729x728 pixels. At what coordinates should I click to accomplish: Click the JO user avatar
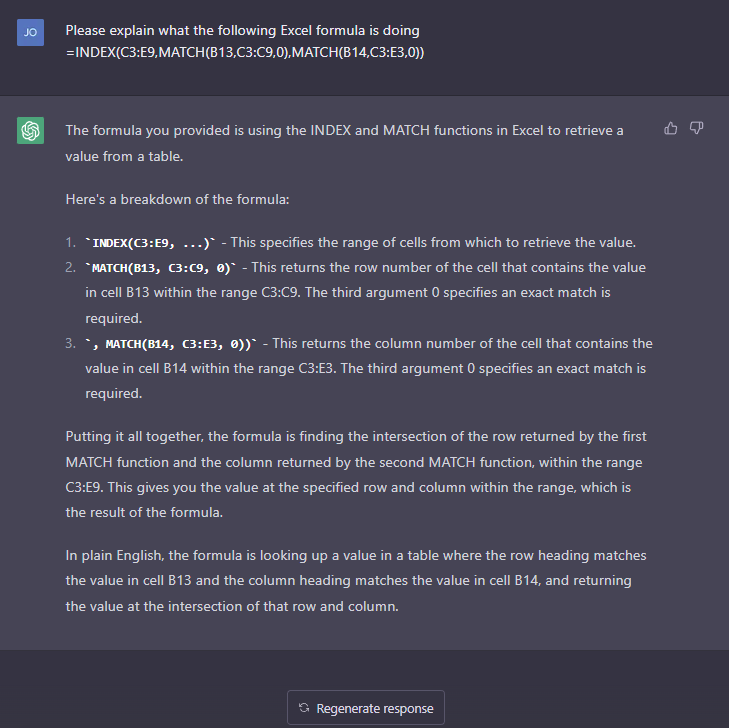click(x=31, y=33)
